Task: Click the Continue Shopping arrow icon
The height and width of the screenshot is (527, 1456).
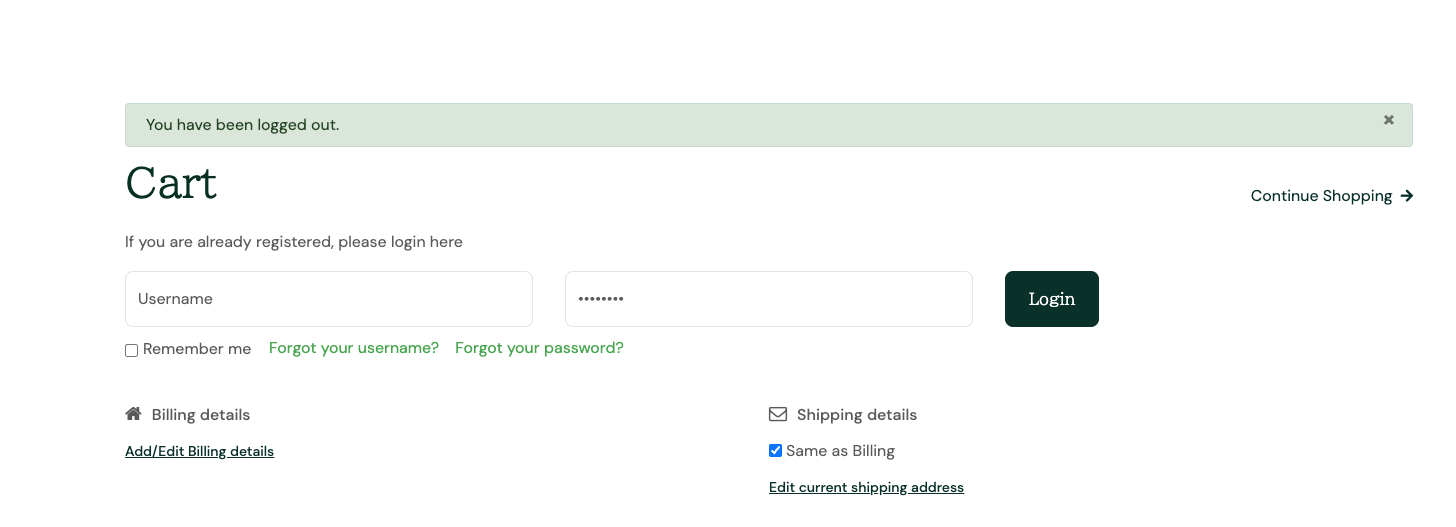Action: [1407, 196]
